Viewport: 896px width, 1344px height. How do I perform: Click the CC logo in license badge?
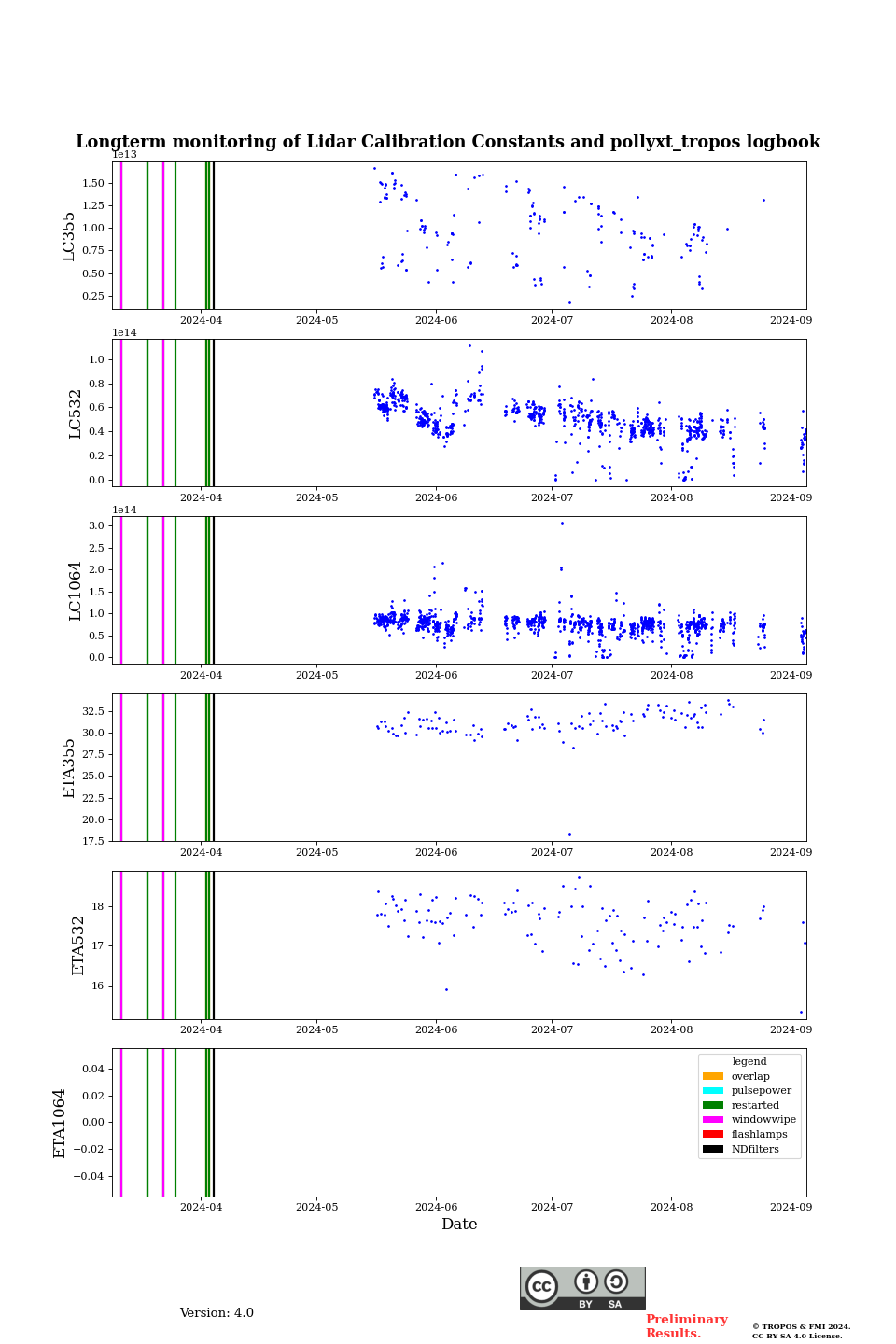coord(541,1286)
